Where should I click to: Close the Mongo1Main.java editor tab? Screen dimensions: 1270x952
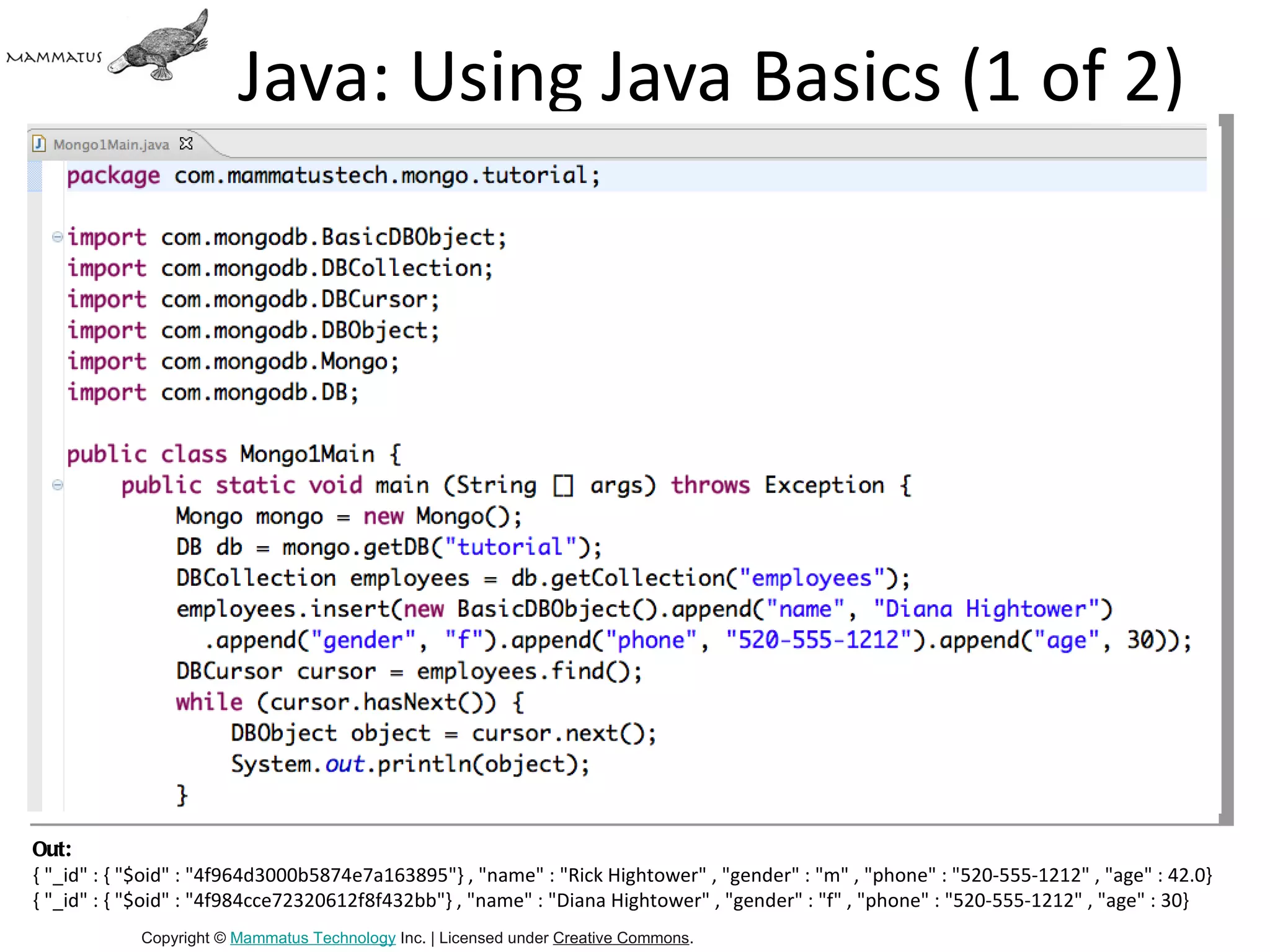186,144
